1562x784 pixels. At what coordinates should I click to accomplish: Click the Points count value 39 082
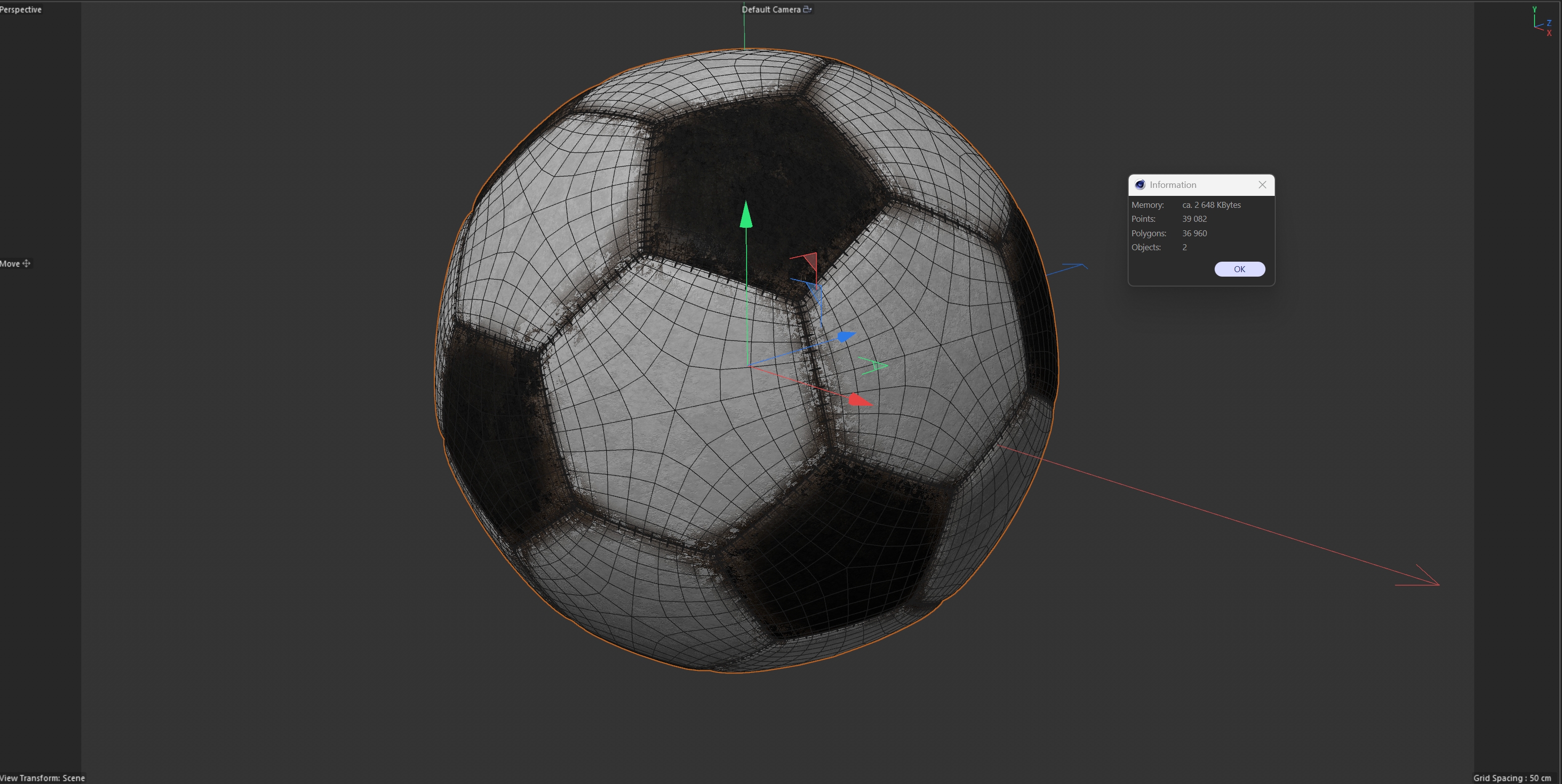click(x=1194, y=219)
